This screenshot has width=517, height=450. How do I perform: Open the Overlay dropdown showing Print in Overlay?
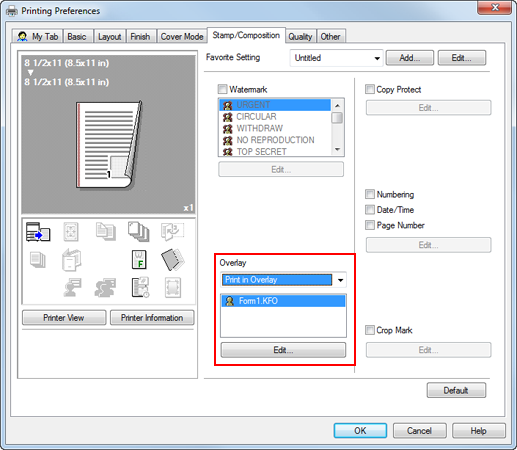click(x=283, y=280)
